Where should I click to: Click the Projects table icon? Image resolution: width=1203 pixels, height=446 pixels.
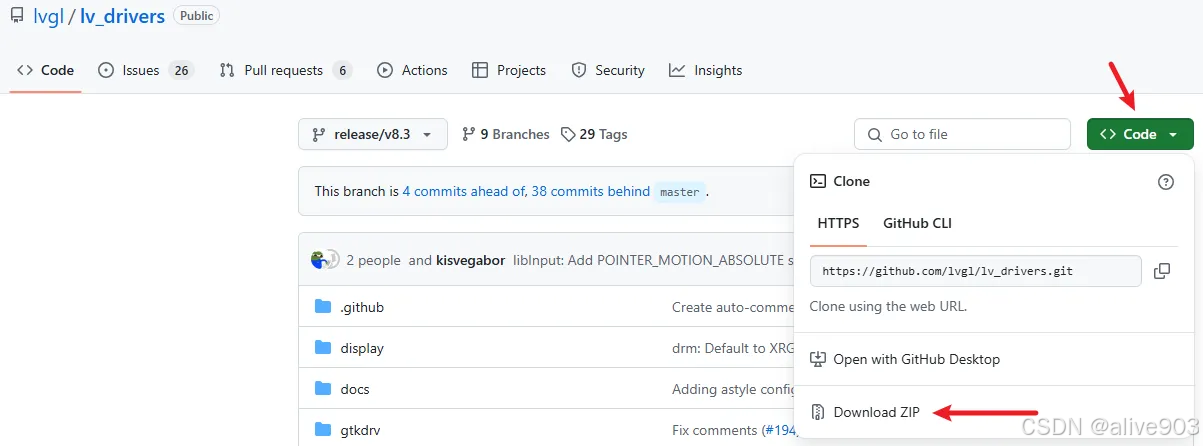tap(480, 70)
